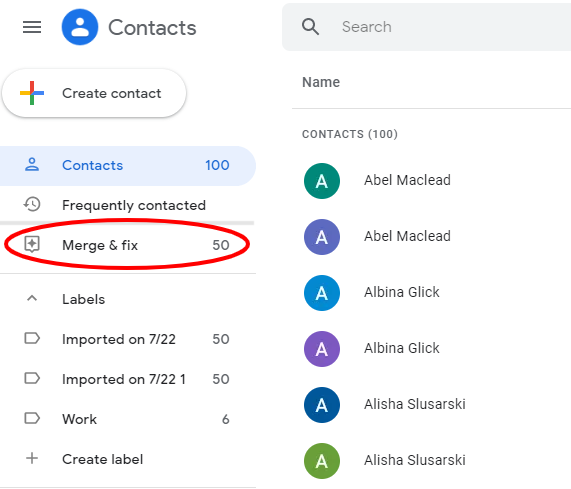Click the search magnifier icon
Image resolution: width=571 pixels, height=489 pixels.
(x=310, y=27)
